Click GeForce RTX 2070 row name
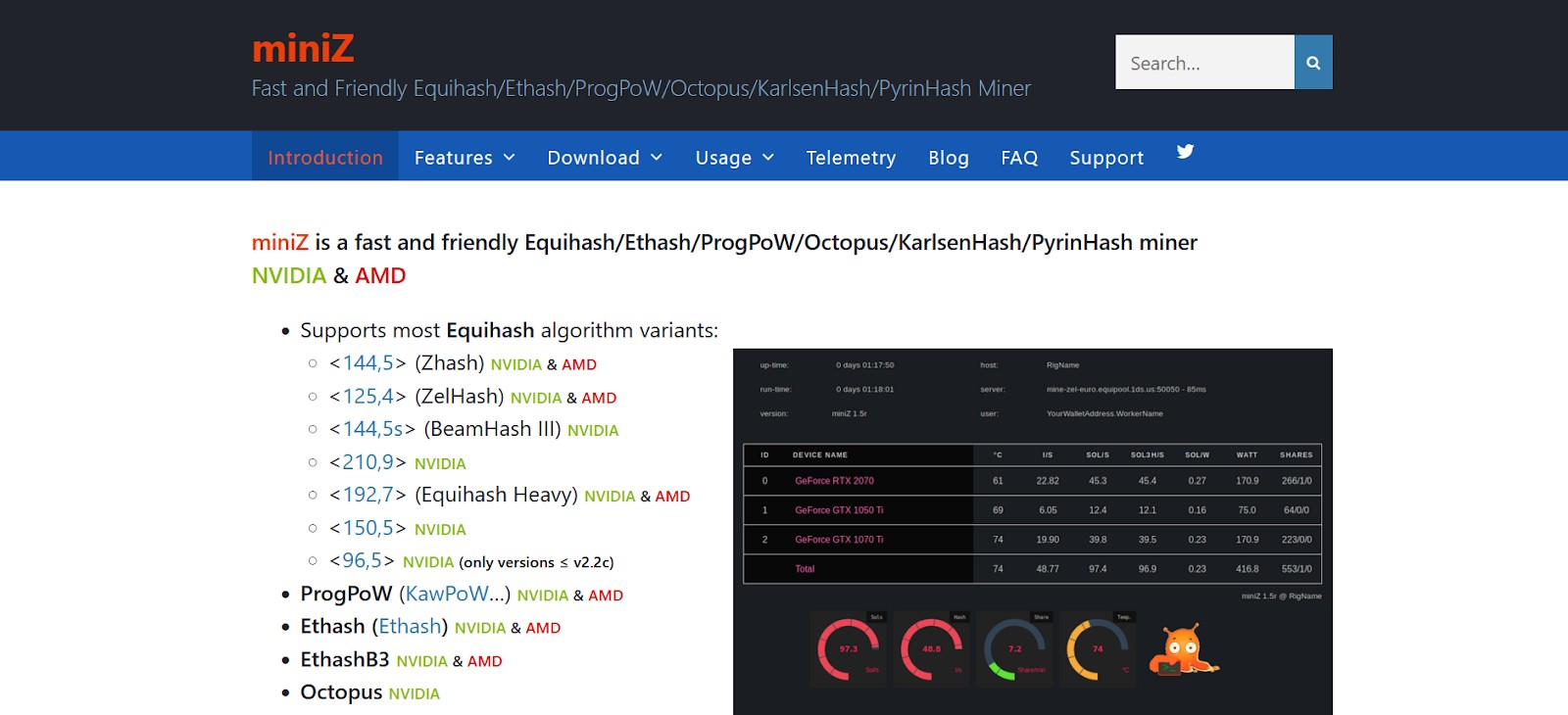The width and height of the screenshot is (1568, 715). click(x=834, y=481)
